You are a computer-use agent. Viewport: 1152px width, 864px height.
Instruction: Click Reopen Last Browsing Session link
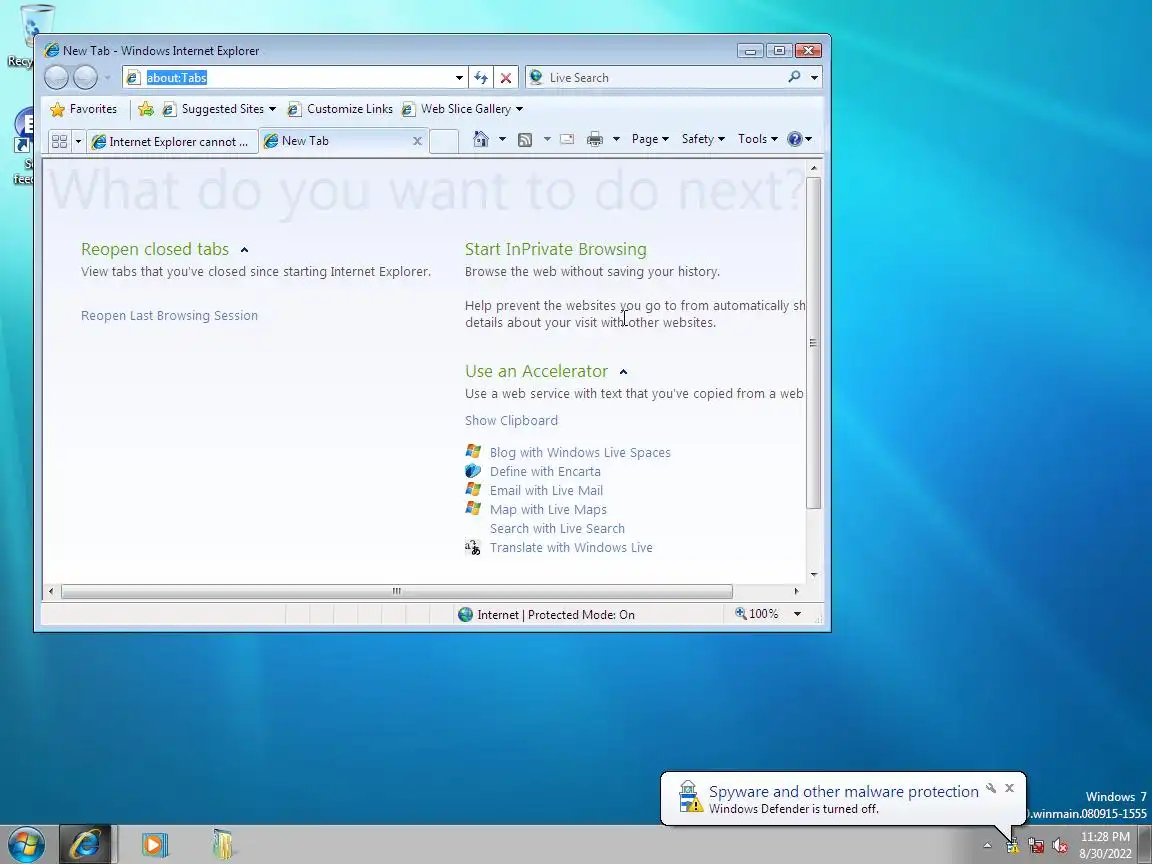[169, 315]
